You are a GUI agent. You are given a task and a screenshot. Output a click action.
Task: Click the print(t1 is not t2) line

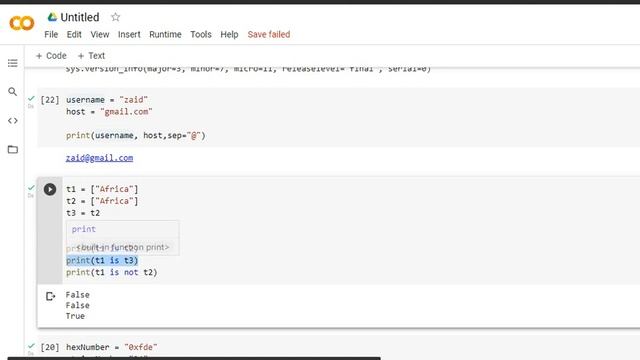point(111,272)
